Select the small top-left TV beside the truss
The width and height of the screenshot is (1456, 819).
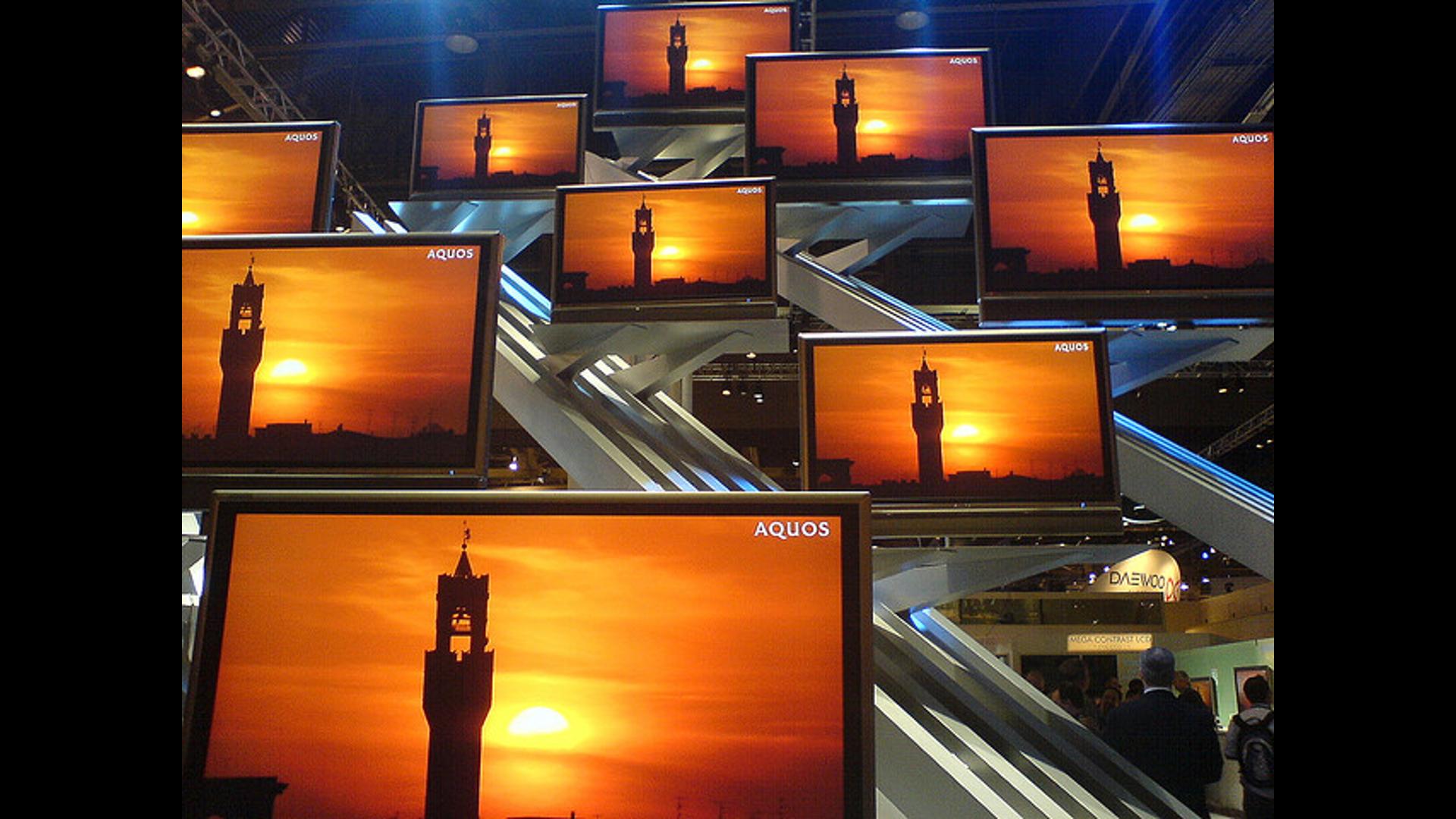pos(498,144)
